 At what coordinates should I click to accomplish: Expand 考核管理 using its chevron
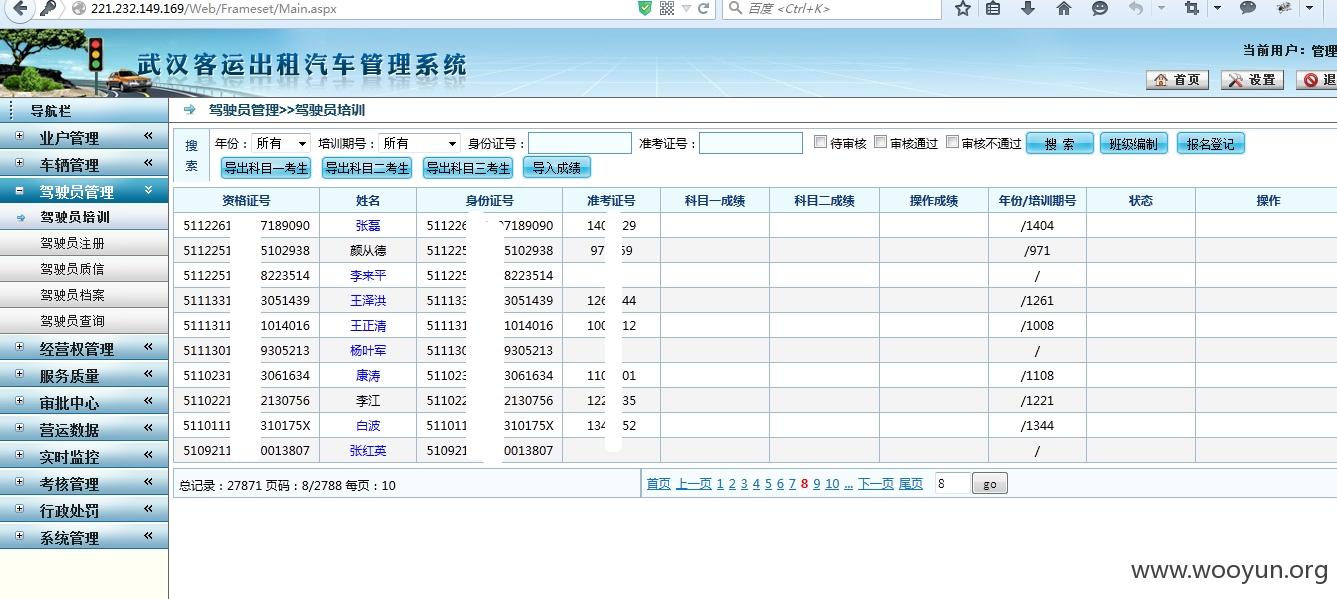tap(148, 482)
